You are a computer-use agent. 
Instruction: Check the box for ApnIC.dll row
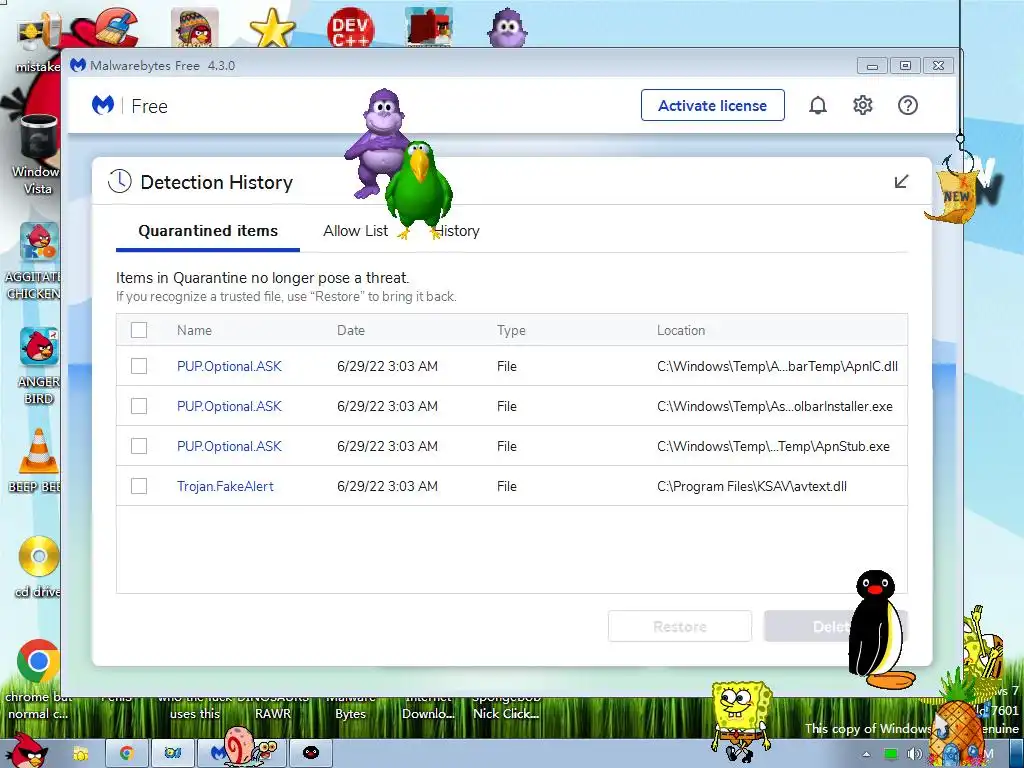[138, 366]
